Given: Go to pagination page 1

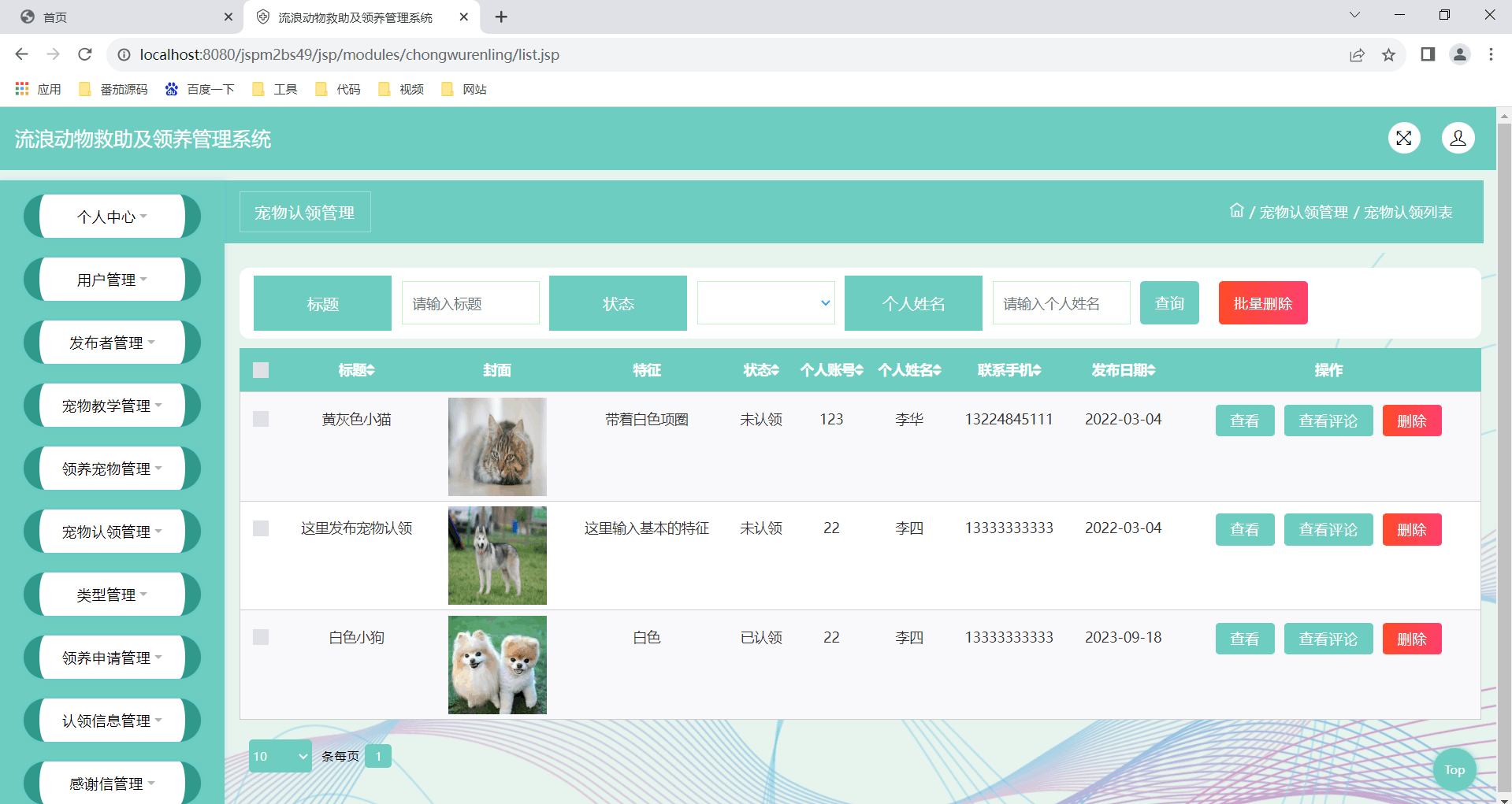Looking at the screenshot, I should 378,756.
